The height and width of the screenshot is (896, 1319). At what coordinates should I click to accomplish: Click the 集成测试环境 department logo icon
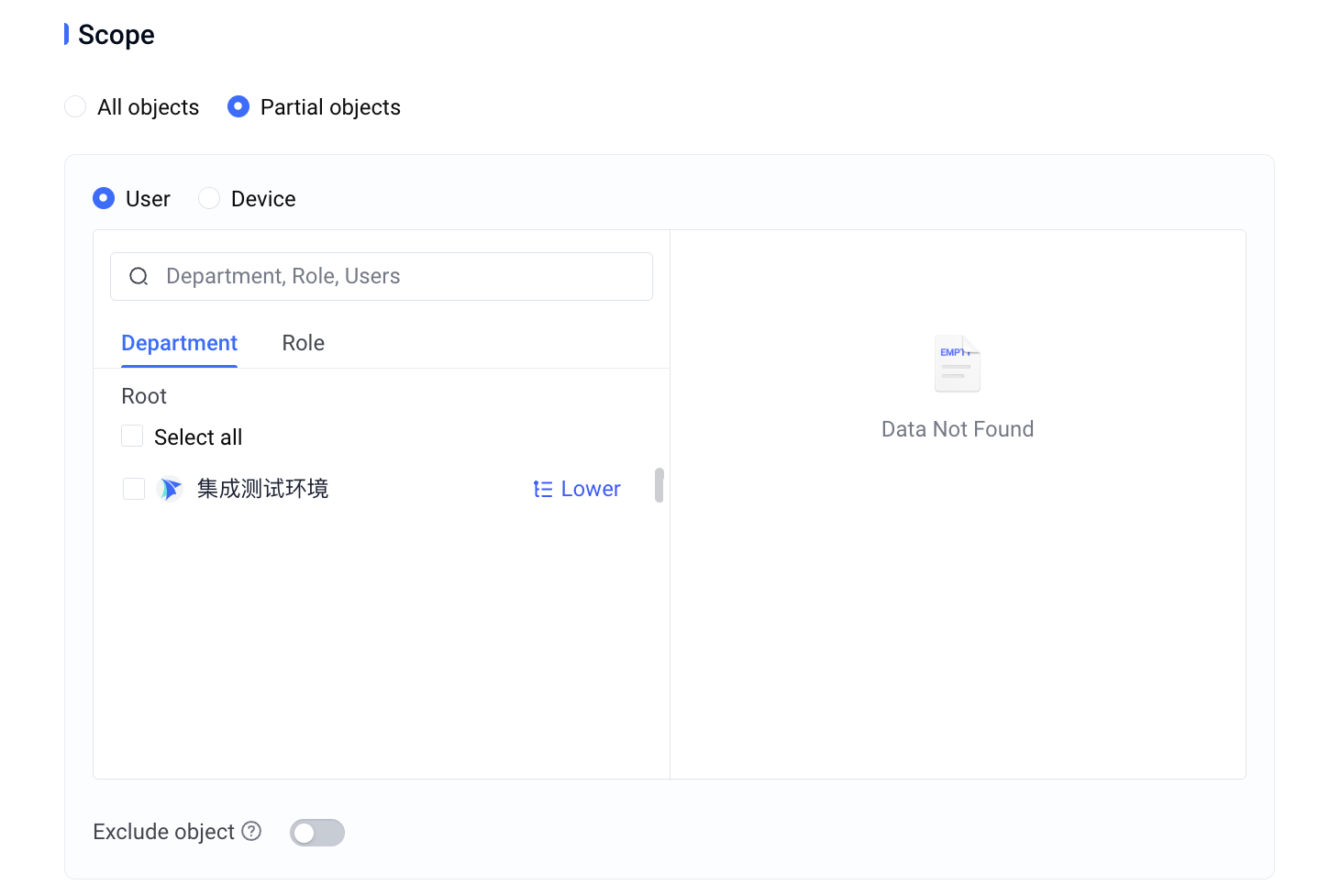point(170,489)
